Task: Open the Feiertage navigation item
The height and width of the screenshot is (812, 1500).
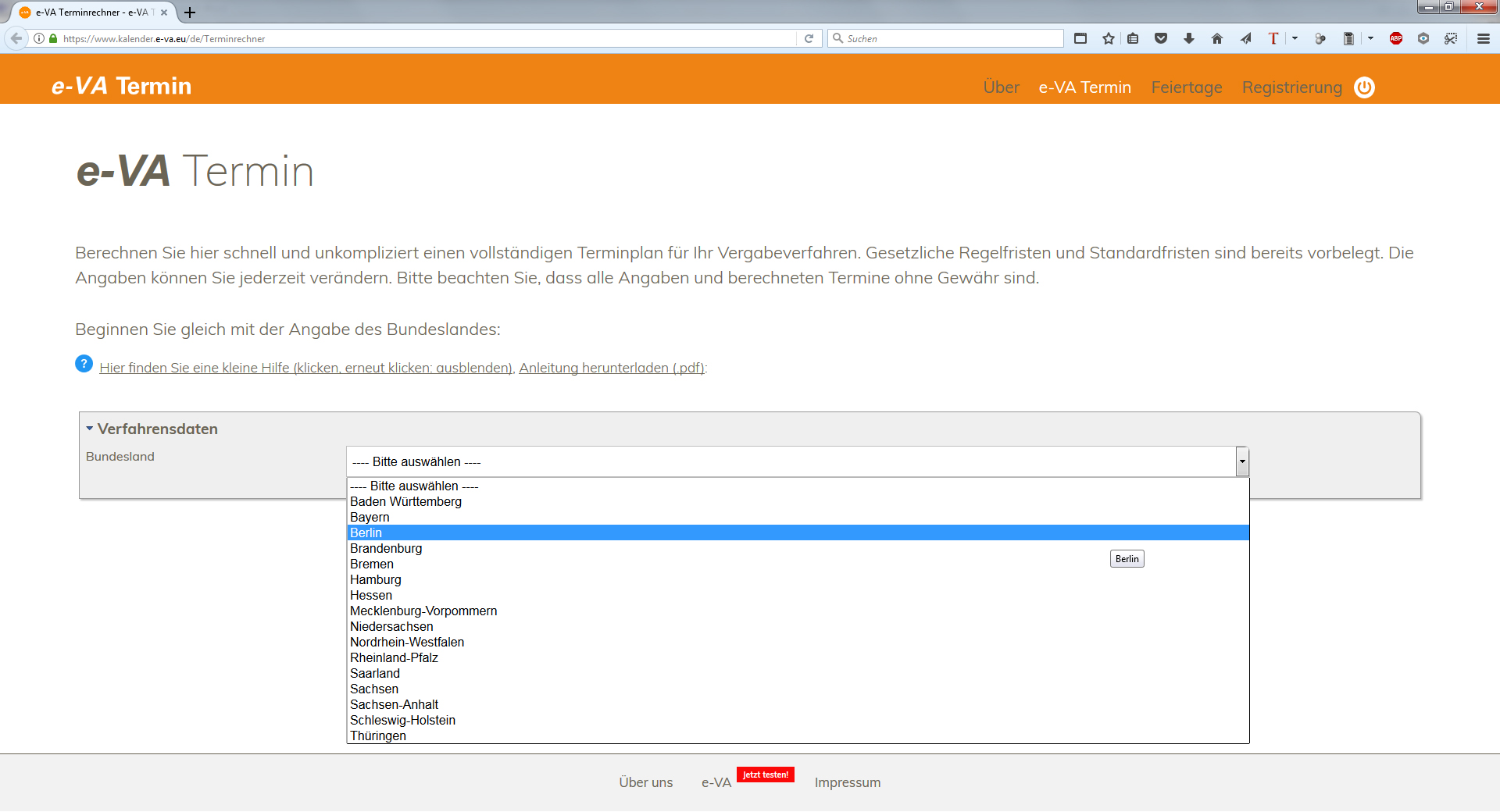Action: tap(1186, 87)
